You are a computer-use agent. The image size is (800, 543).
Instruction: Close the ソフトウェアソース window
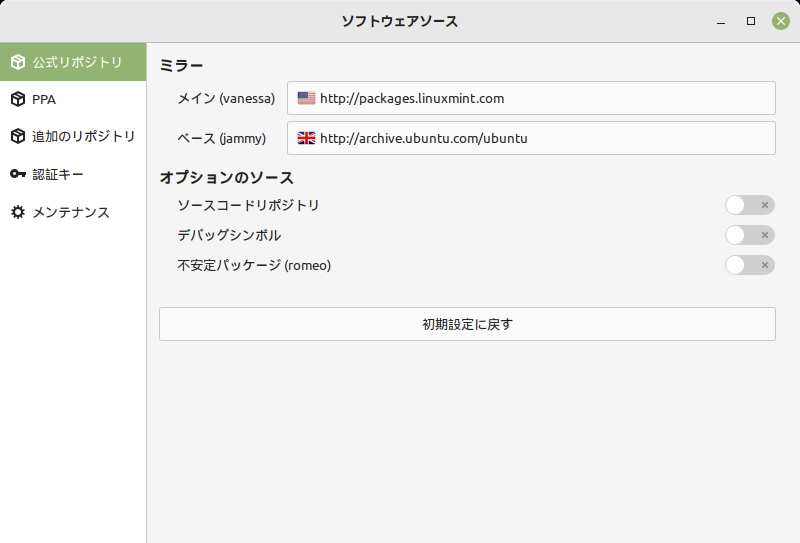click(x=781, y=21)
